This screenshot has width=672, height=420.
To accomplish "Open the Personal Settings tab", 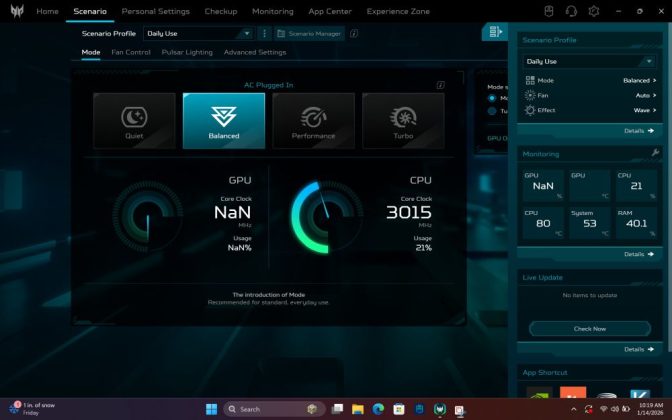I will click(155, 11).
